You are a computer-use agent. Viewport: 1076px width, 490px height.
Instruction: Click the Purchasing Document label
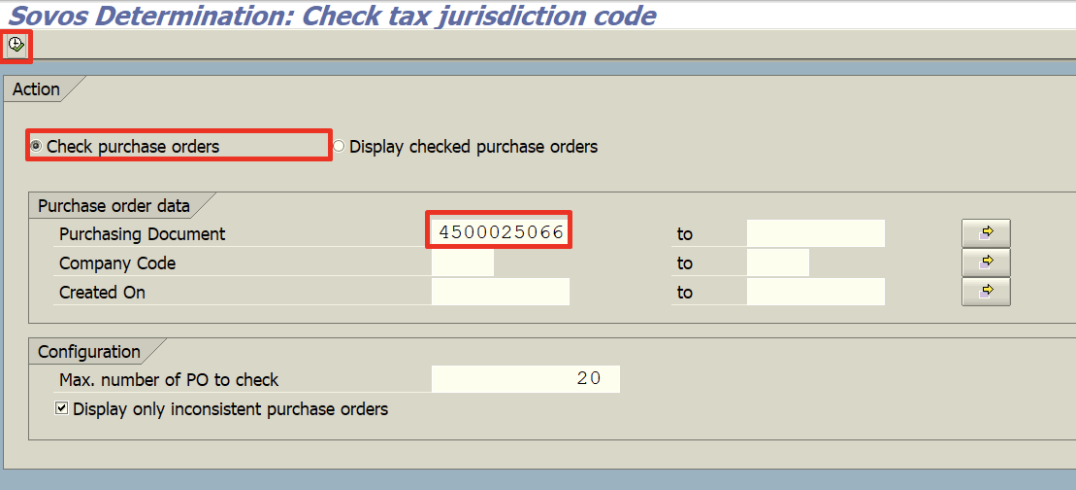point(142,234)
